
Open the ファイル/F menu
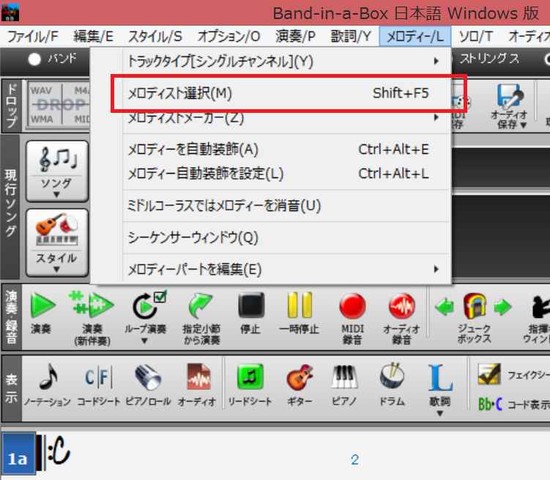click(33, 36)
